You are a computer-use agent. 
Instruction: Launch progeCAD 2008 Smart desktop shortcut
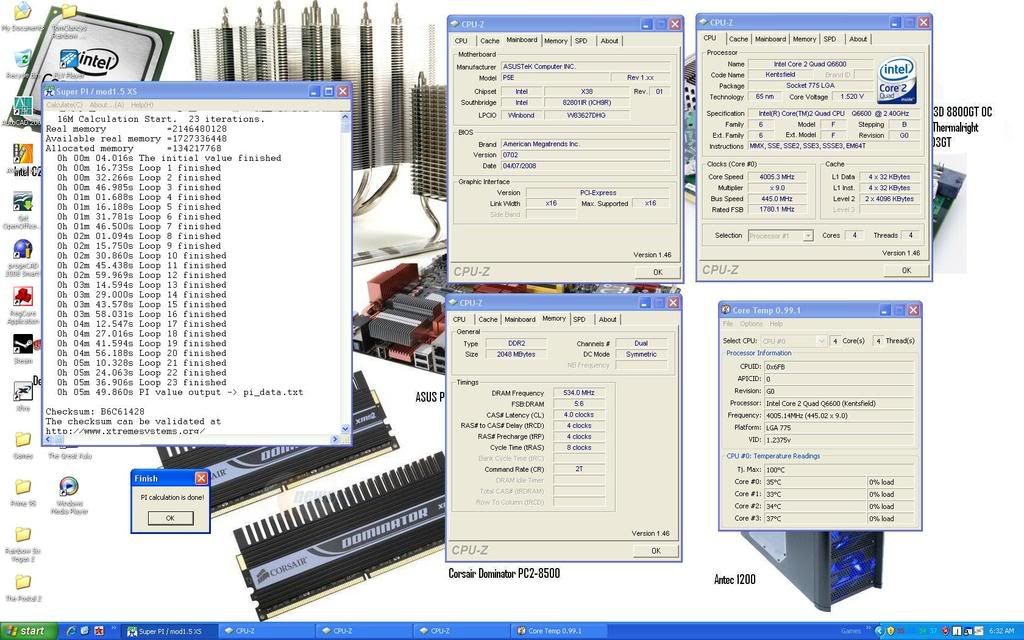click(x=22, y=249)
